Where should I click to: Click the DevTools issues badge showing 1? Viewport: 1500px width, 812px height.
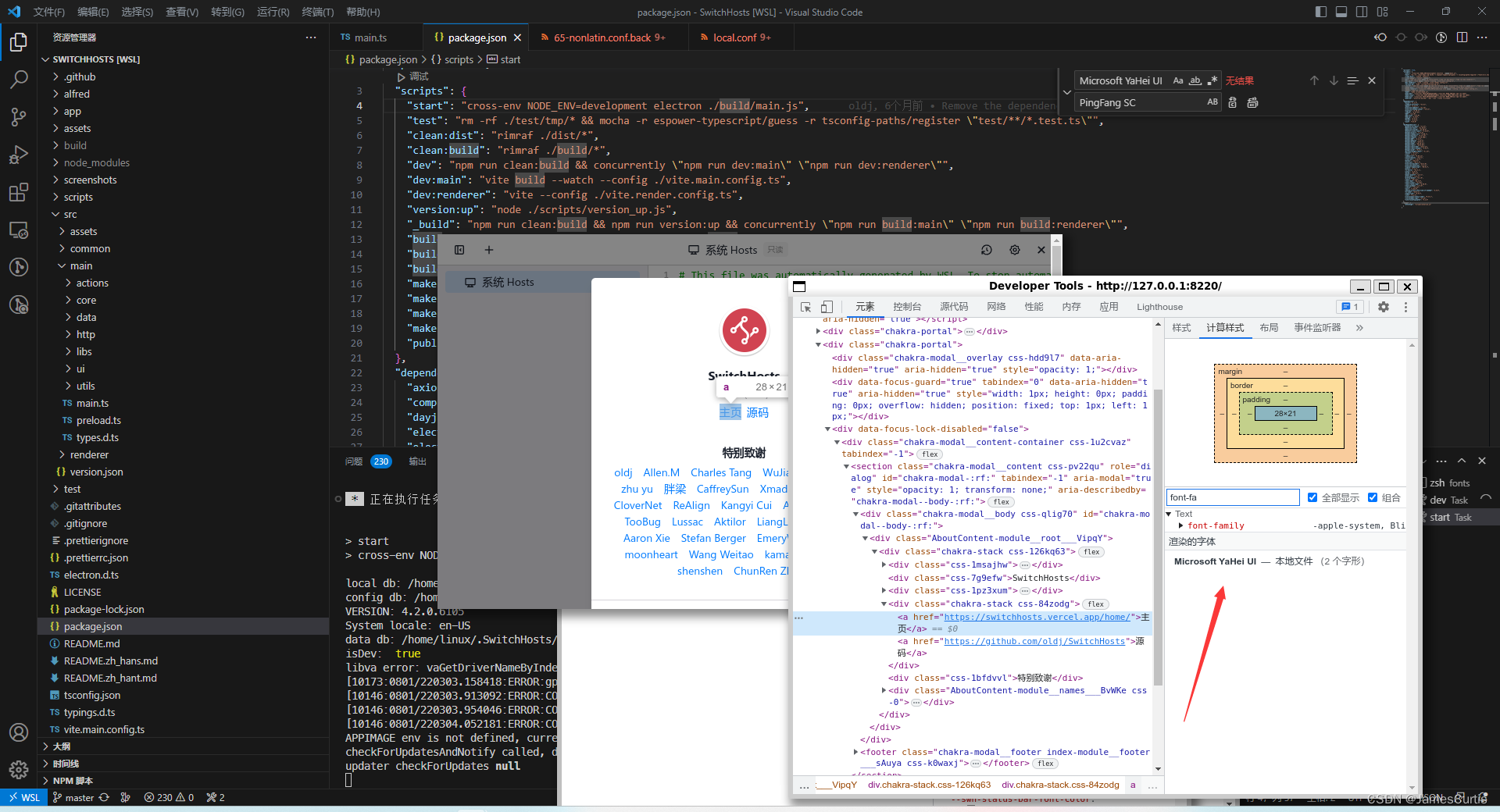click(x=1349, y=307)
